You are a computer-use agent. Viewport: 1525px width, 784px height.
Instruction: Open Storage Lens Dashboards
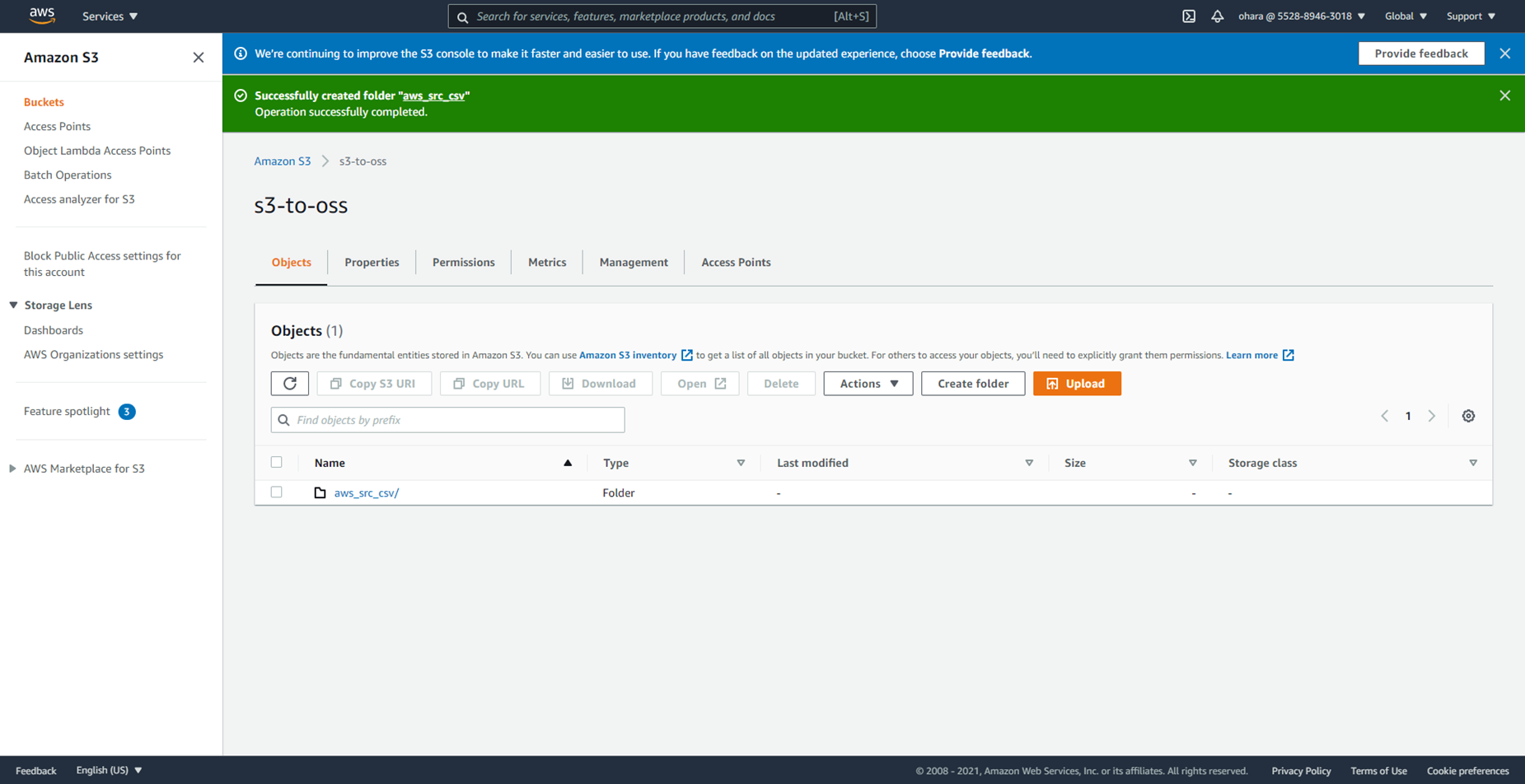pos(54,330)
